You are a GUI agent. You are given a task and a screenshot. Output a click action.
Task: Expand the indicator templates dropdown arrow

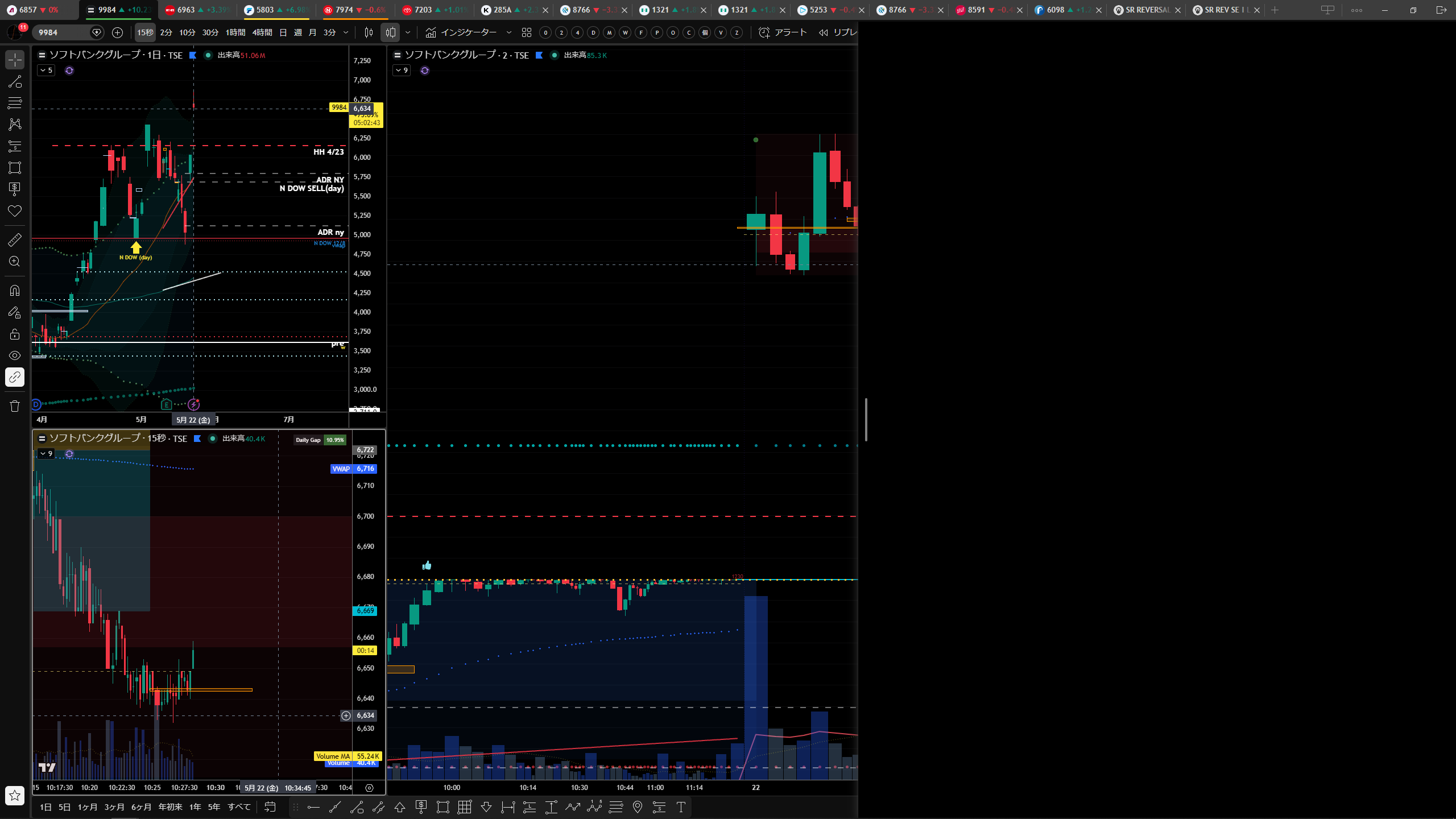coord(508,32)
